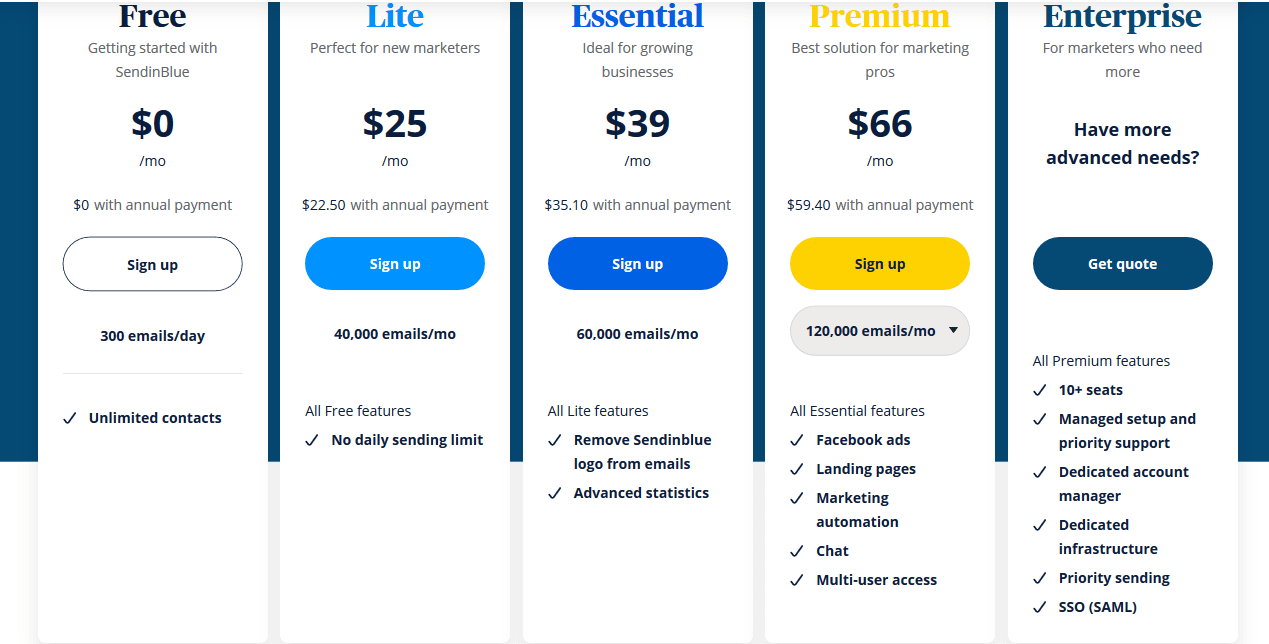1269x644 pixels.
Task: Click the Marketing automation feature text
Action: [857, 510]
